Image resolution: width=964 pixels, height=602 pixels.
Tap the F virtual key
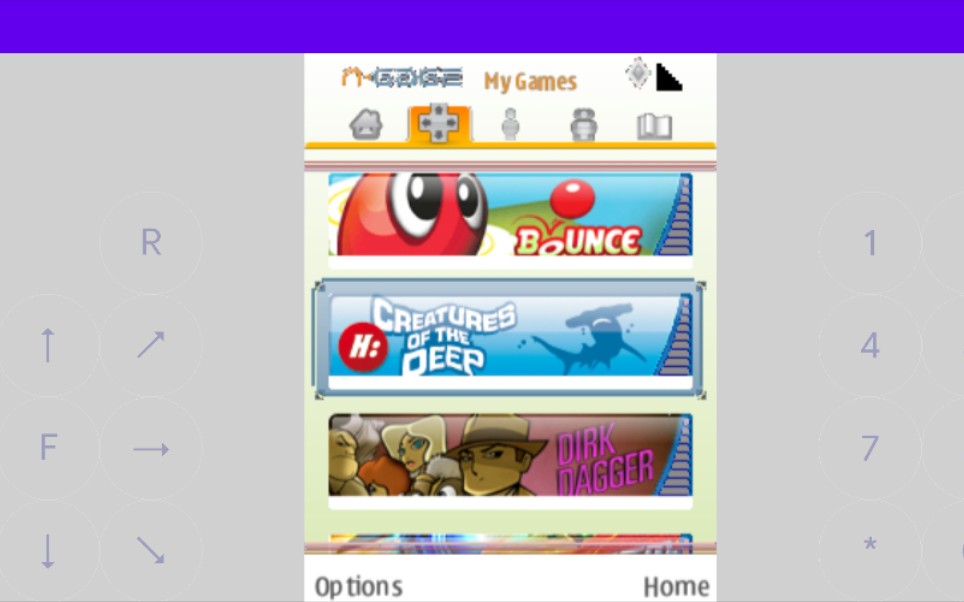49,448
